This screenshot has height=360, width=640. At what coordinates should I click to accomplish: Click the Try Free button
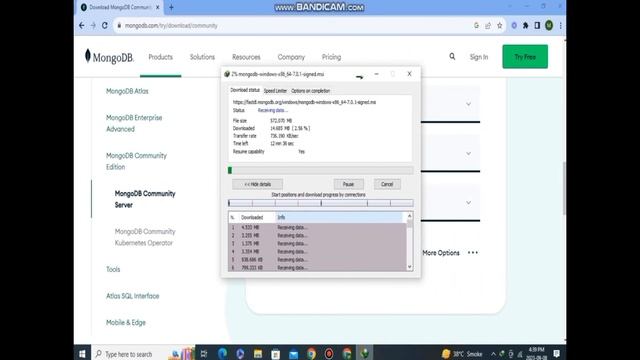pos(525,56)
